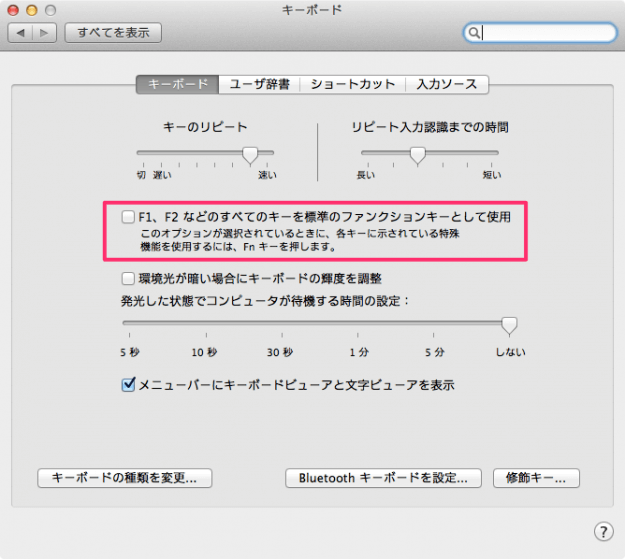Click the back navigation arrow
The width and height of the screenshot is (625, 559).
20,33
